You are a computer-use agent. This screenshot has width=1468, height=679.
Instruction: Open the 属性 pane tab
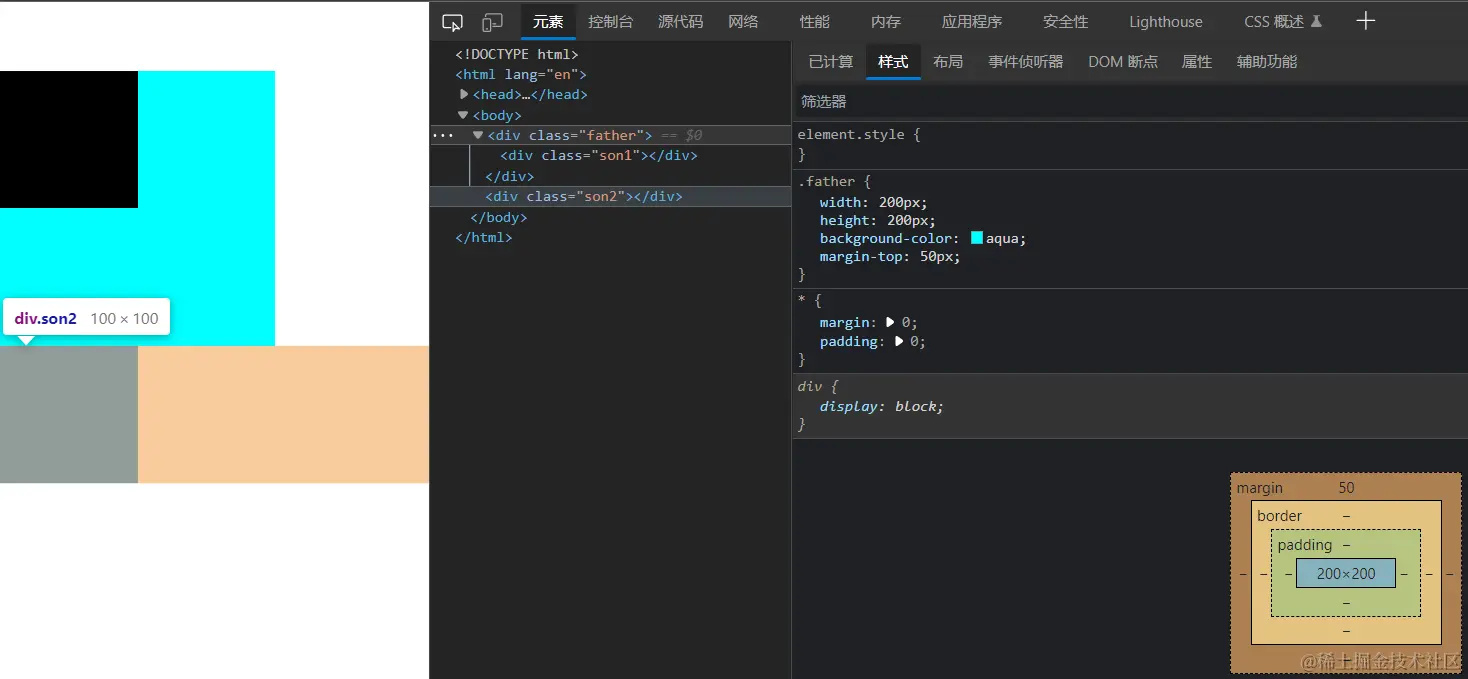tap(1197, 62)
